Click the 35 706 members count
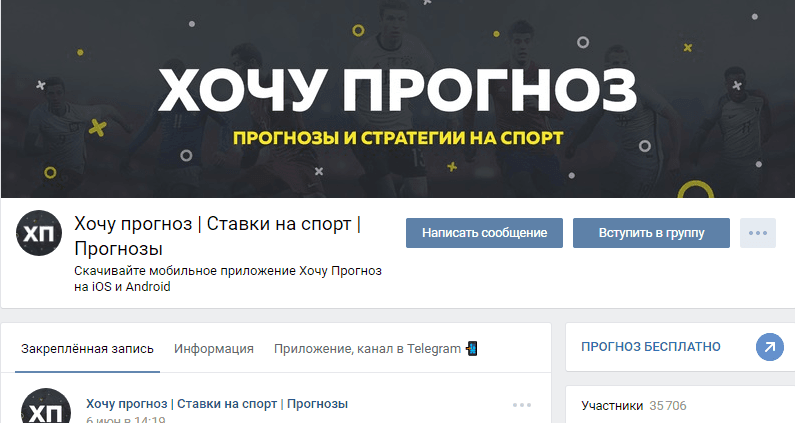 pos(668,406)
